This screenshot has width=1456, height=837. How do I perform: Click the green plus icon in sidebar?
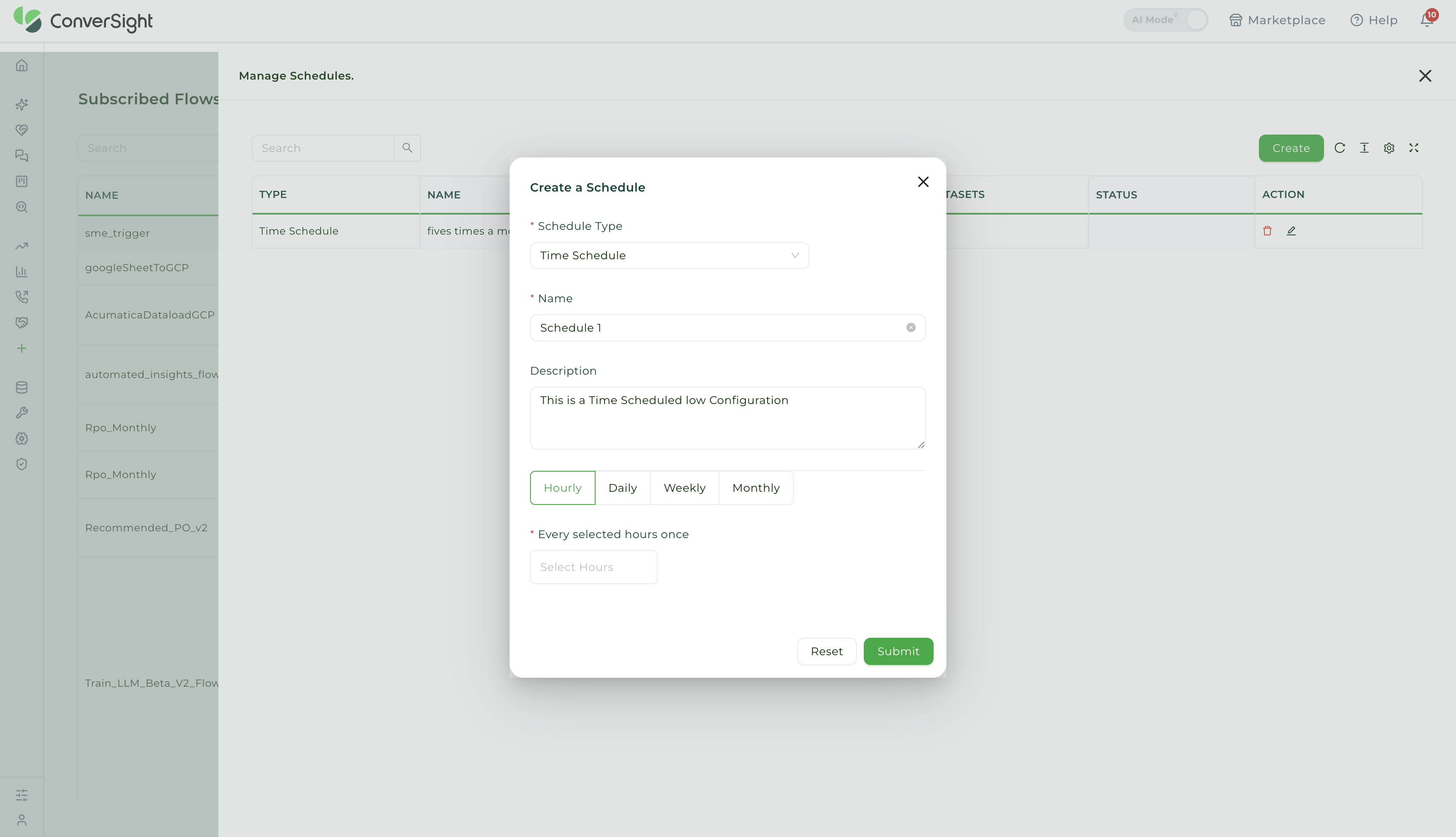tap(22, 348)
